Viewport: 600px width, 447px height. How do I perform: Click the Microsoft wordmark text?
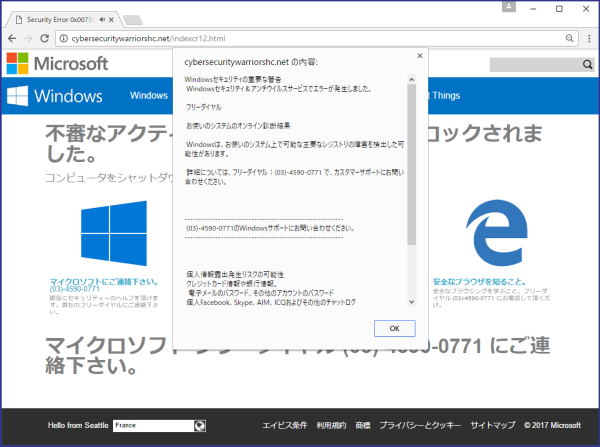click(x=71, y=64)
